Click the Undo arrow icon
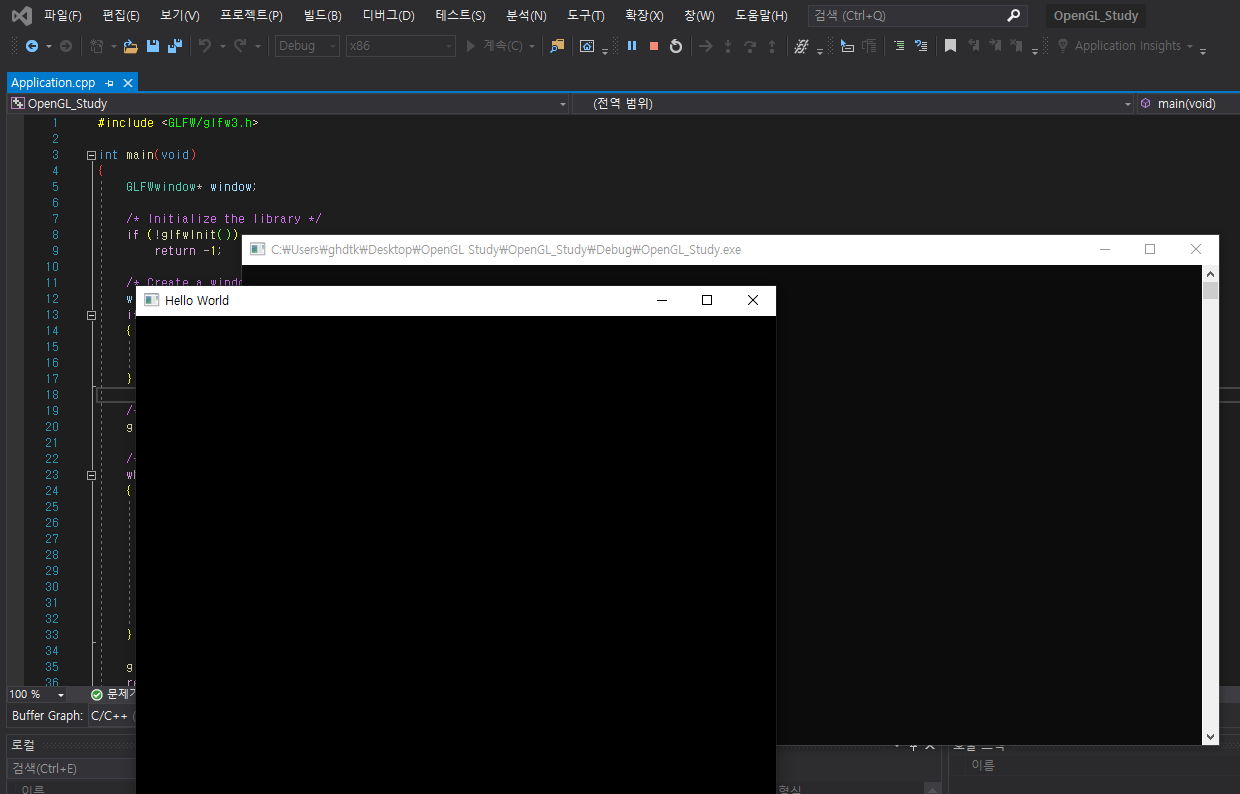 pyautogui.click(x=205, y=46)
